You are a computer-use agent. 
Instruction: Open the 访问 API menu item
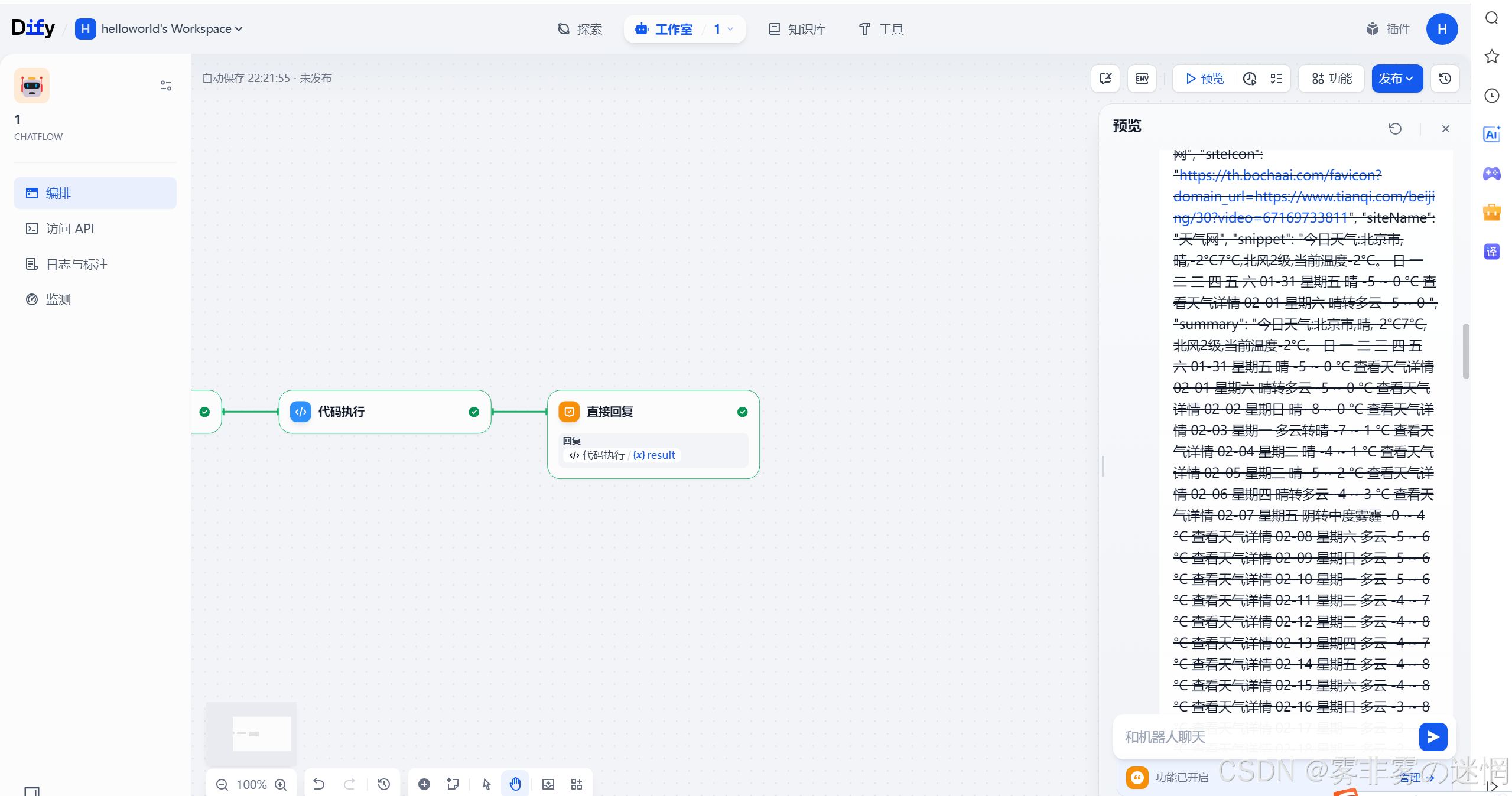click(70, 229)
